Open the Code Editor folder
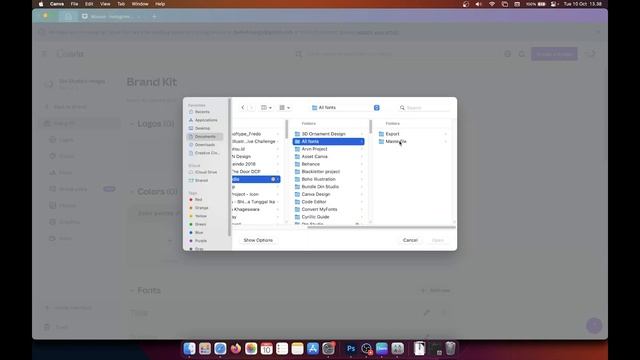640x360 pixels. 328,202
